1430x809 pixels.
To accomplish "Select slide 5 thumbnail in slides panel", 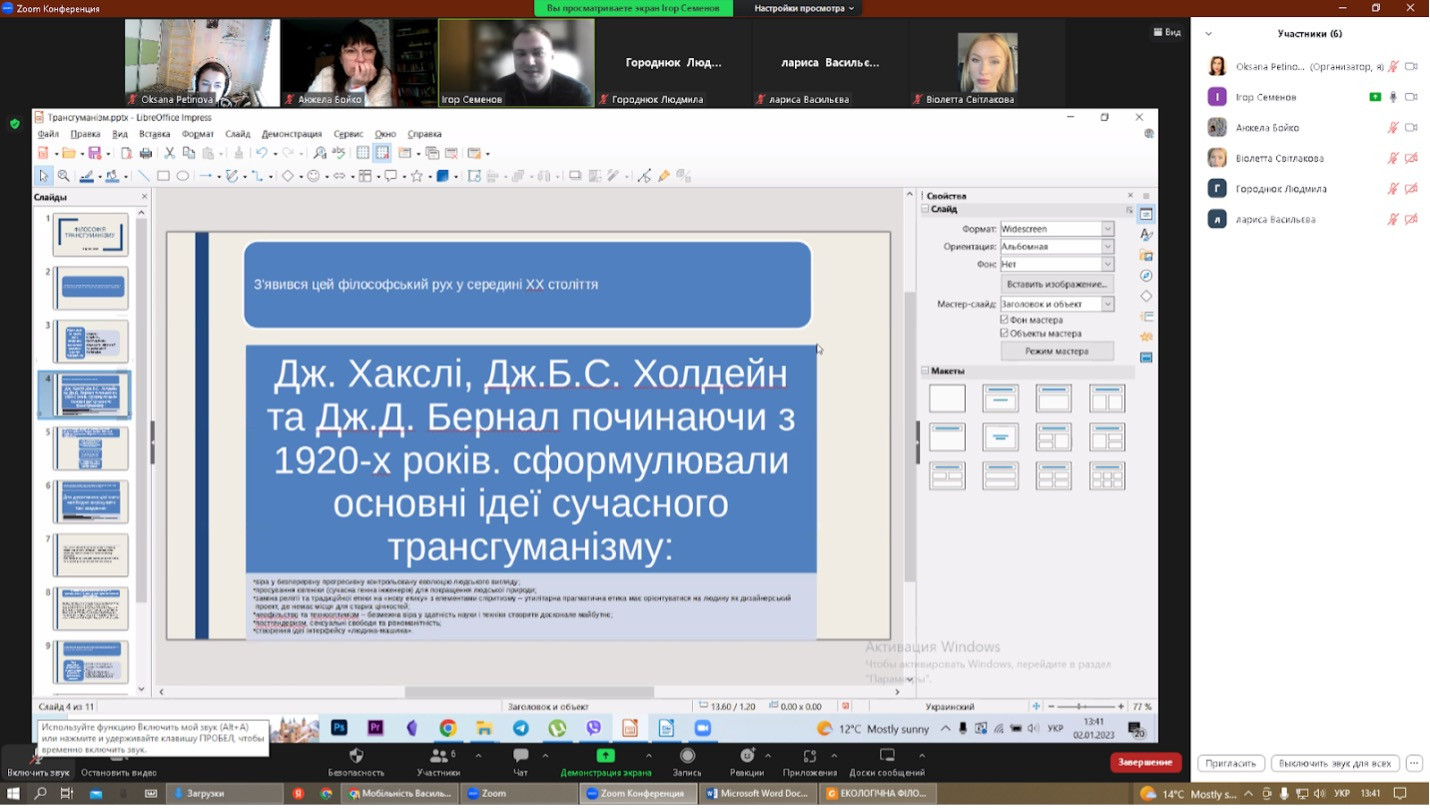I will [x=90, y=448].
